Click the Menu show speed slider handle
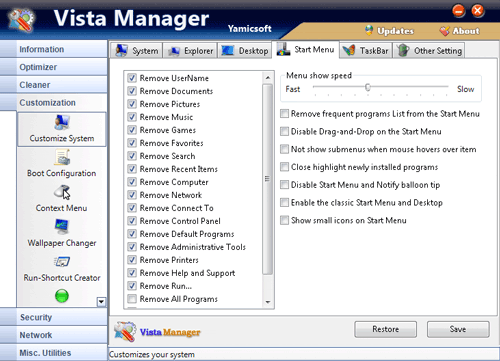 pos(368,87)
